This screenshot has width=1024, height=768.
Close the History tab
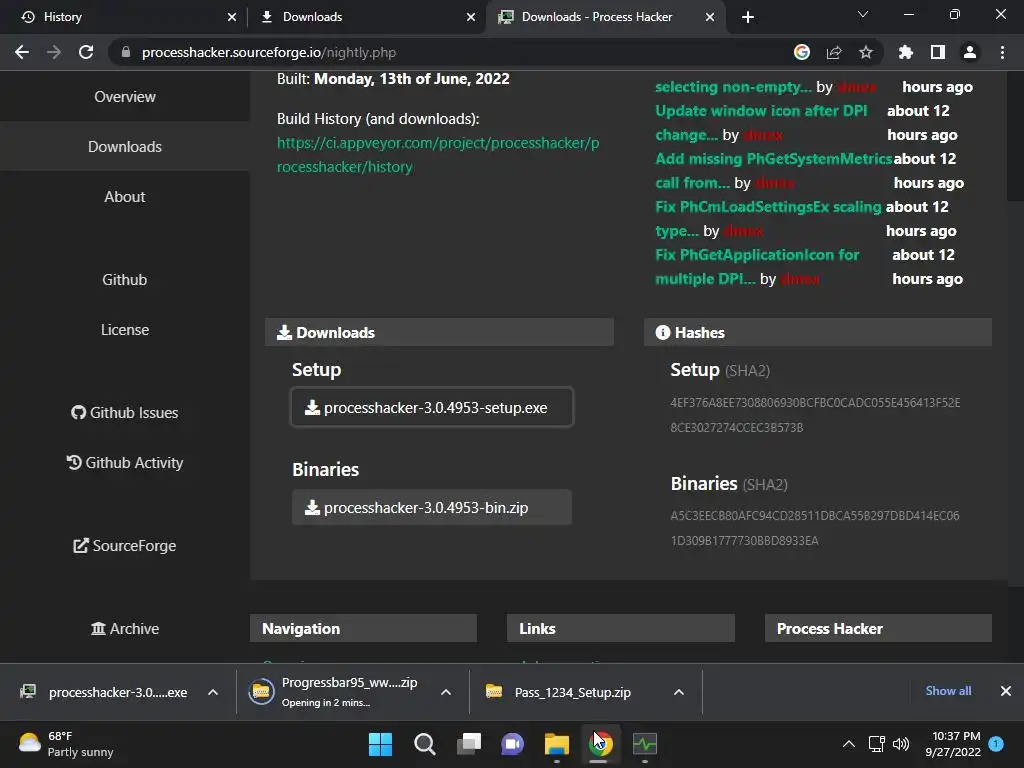click(232, 17)
